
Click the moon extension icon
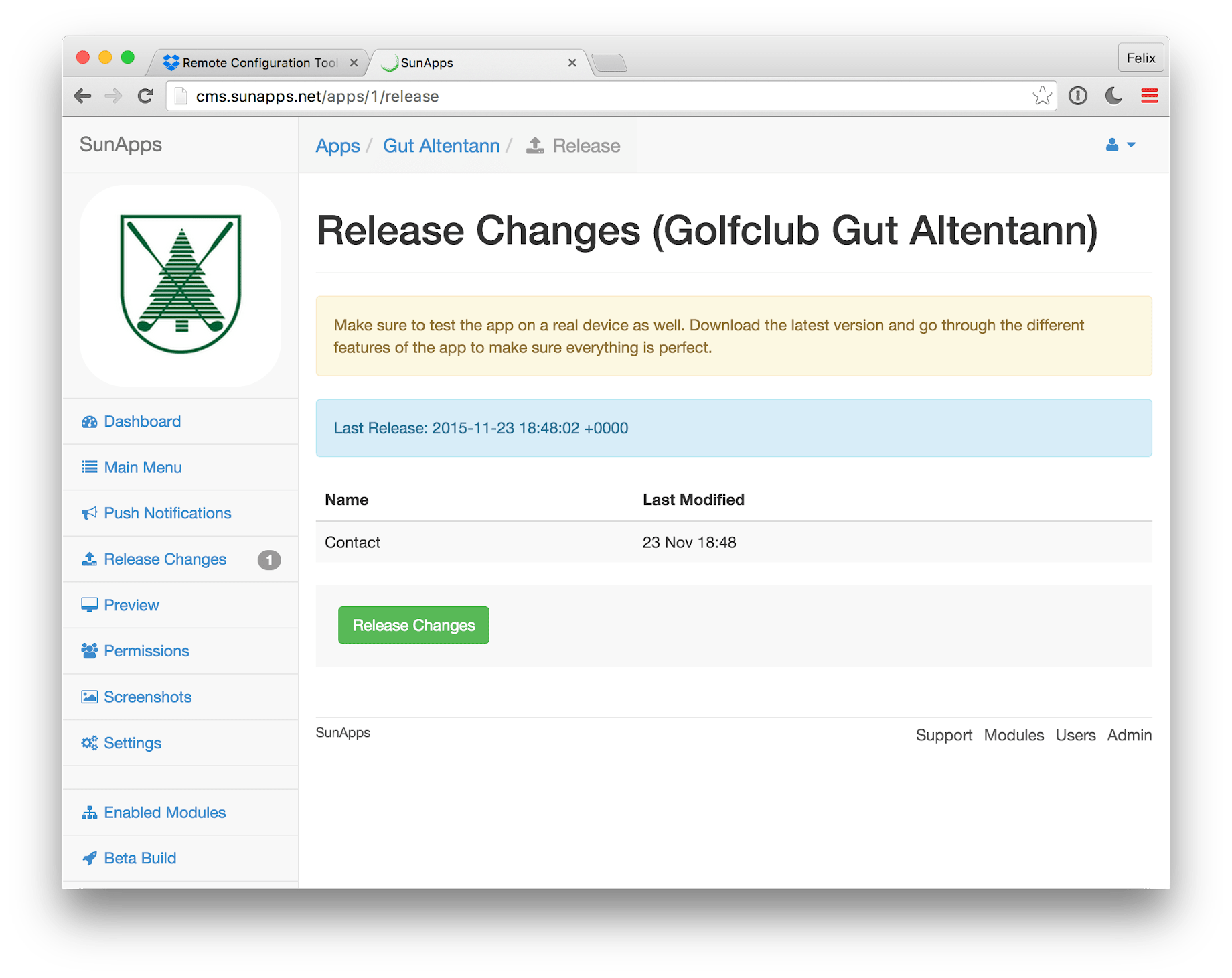(x=1113, y=96)
